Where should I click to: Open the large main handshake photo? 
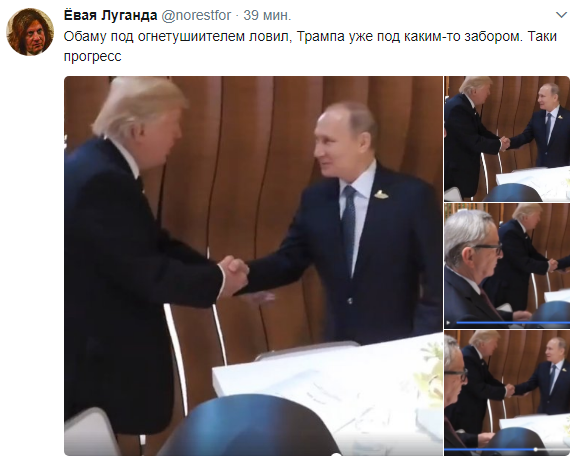(253, 266)
